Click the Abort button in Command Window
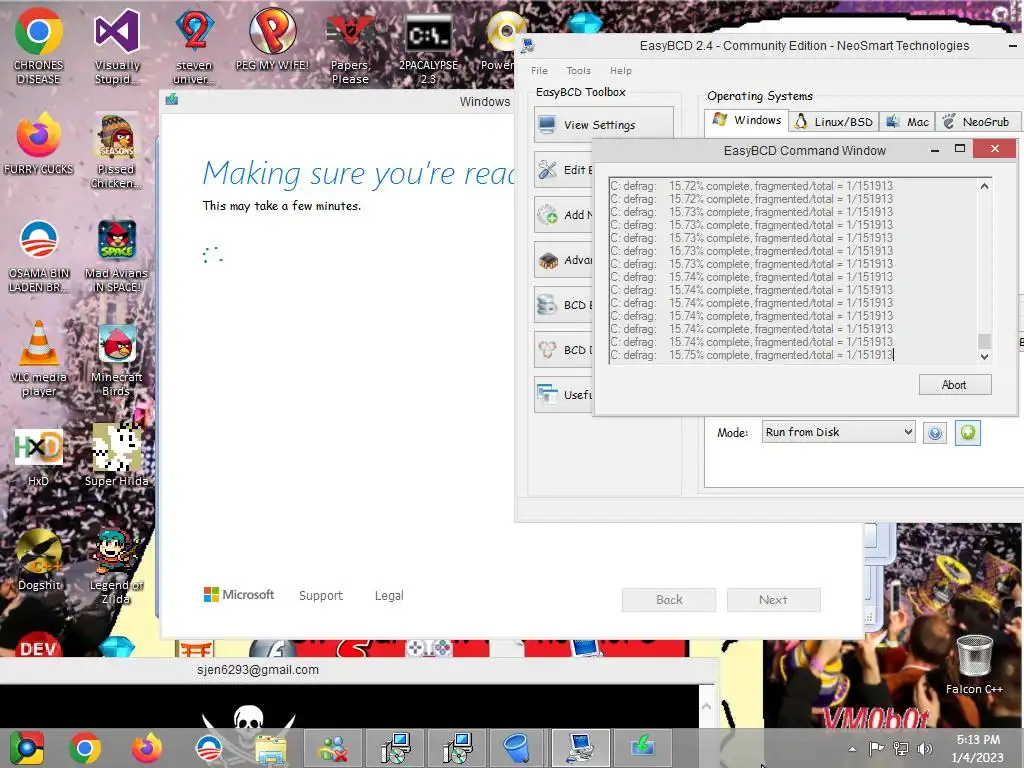The height and width of the screenshot is (768, 1024). [x=955, y=385]
